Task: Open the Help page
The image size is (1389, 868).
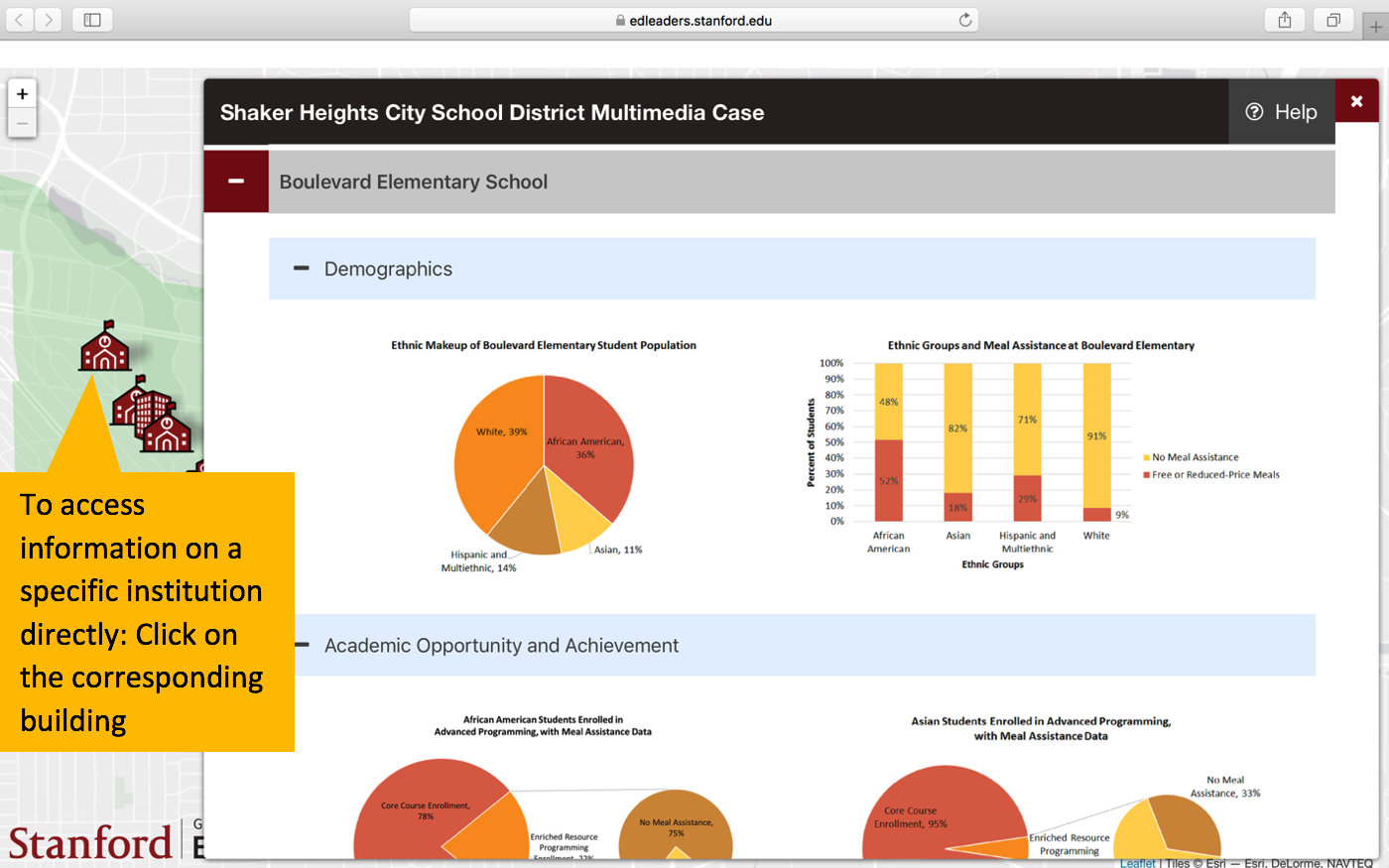Action: pos(1281,112)
